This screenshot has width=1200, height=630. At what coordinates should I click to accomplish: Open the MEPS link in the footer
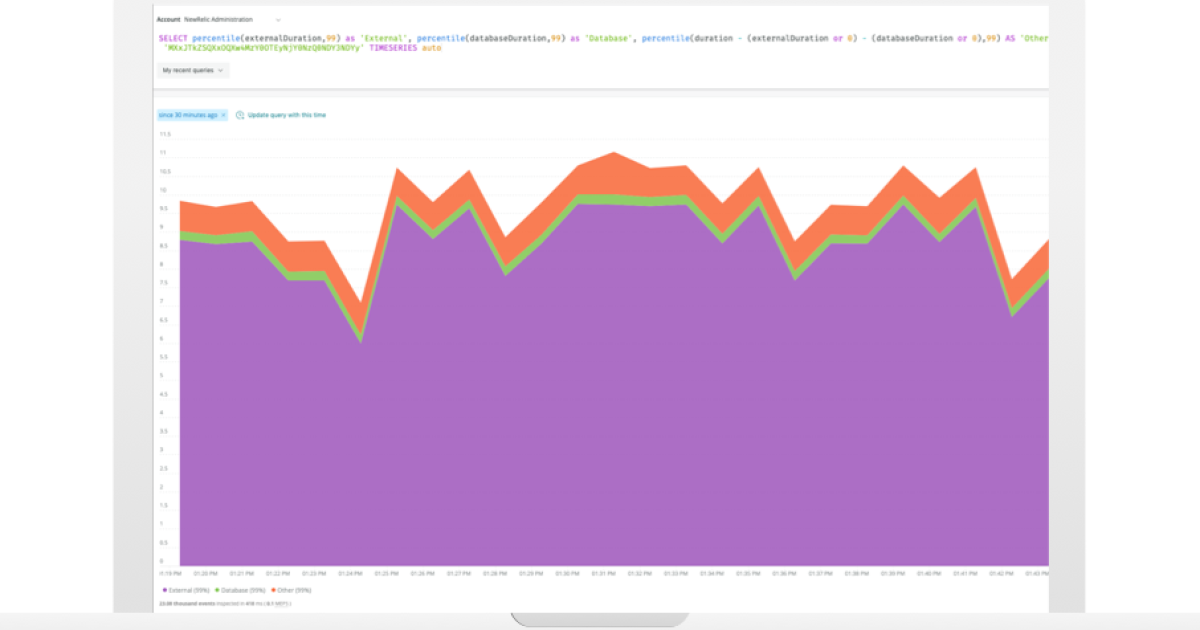(x=280, y=605)
